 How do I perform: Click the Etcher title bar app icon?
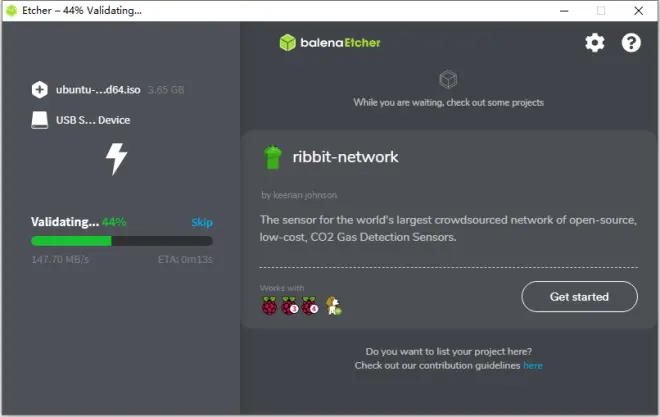(x=12, y=11)
